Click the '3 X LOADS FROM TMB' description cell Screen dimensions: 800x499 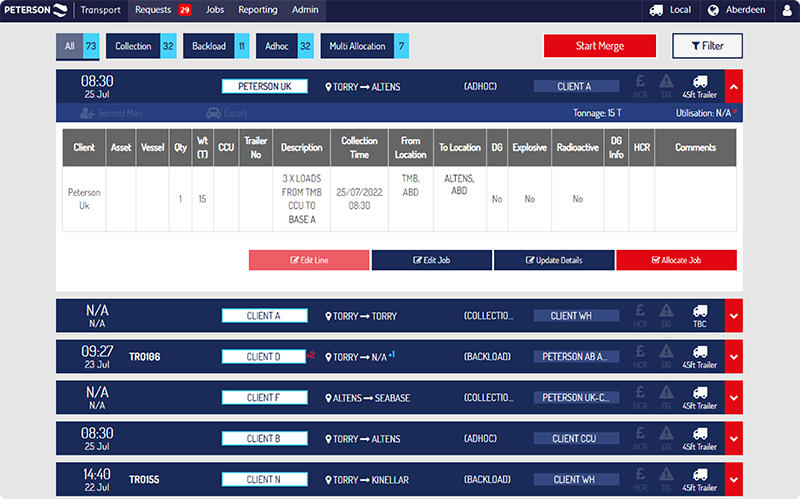click(x=302, y=198)
